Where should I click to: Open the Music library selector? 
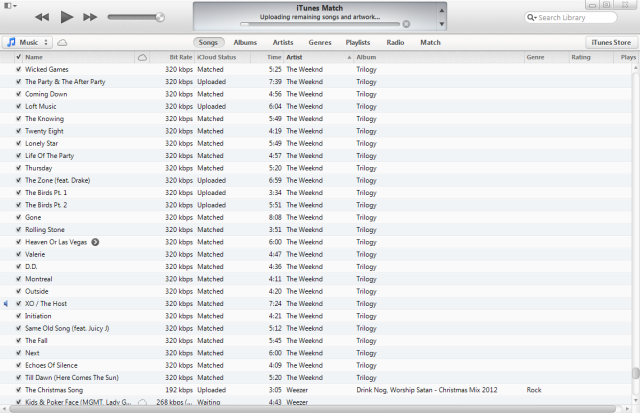point(27,42)
